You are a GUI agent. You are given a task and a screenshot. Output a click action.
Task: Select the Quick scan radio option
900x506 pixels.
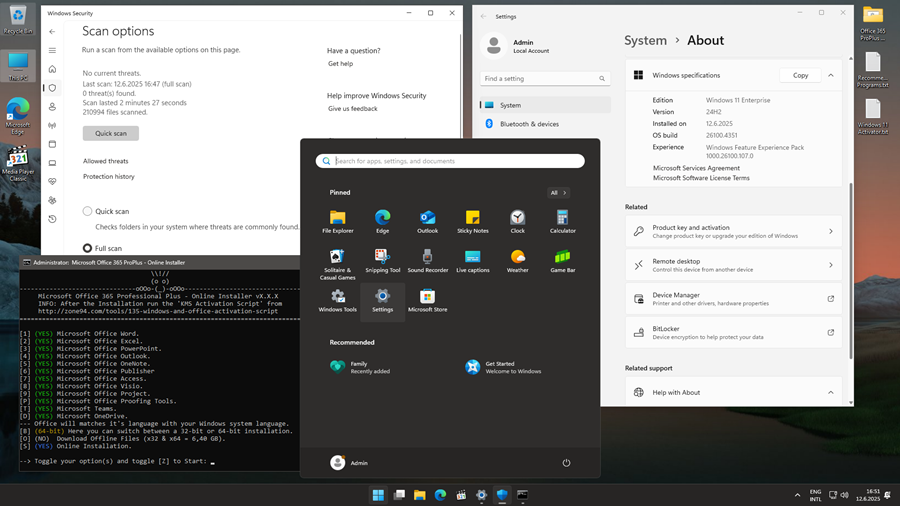point(87,211)
